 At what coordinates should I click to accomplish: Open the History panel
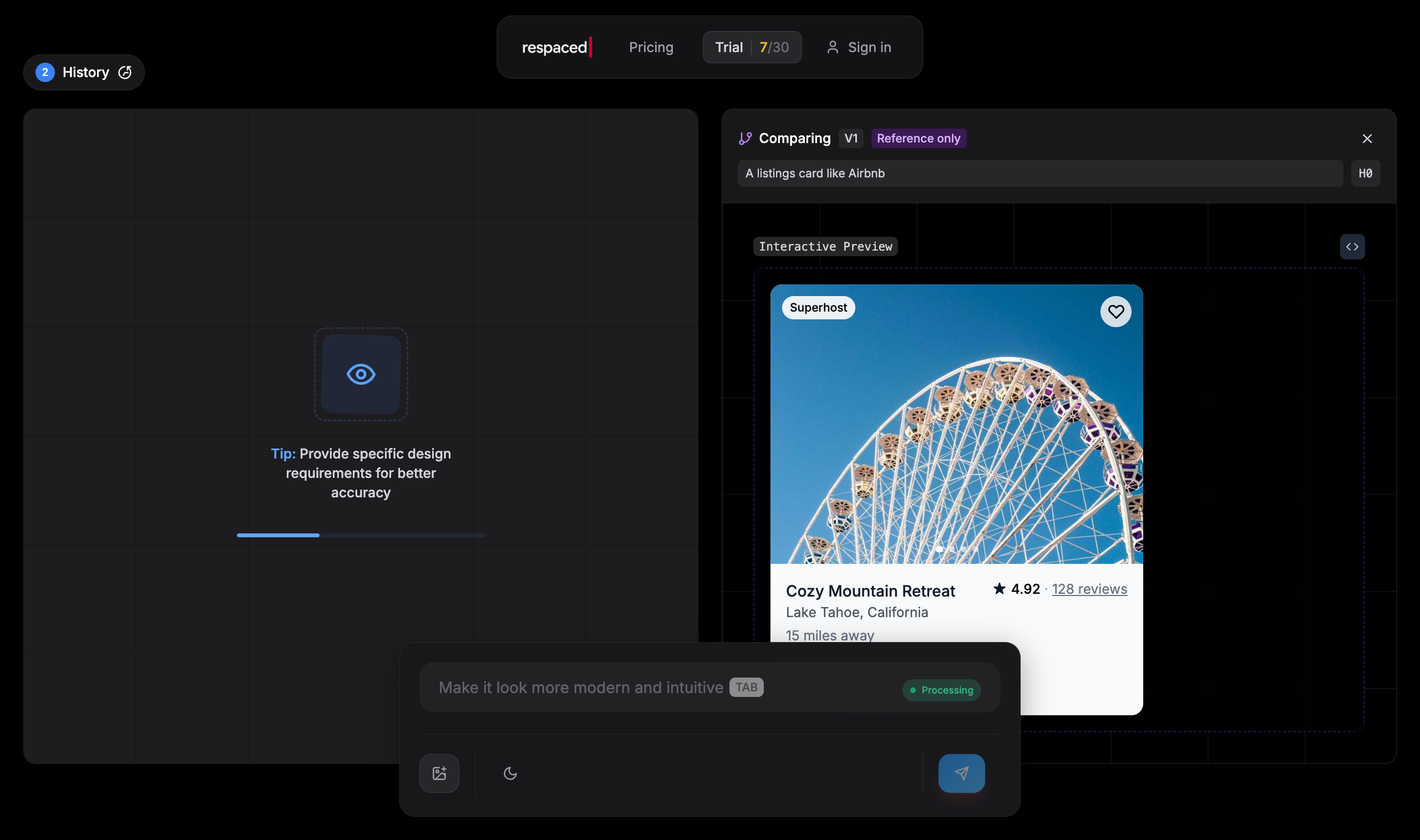[85, 73]
